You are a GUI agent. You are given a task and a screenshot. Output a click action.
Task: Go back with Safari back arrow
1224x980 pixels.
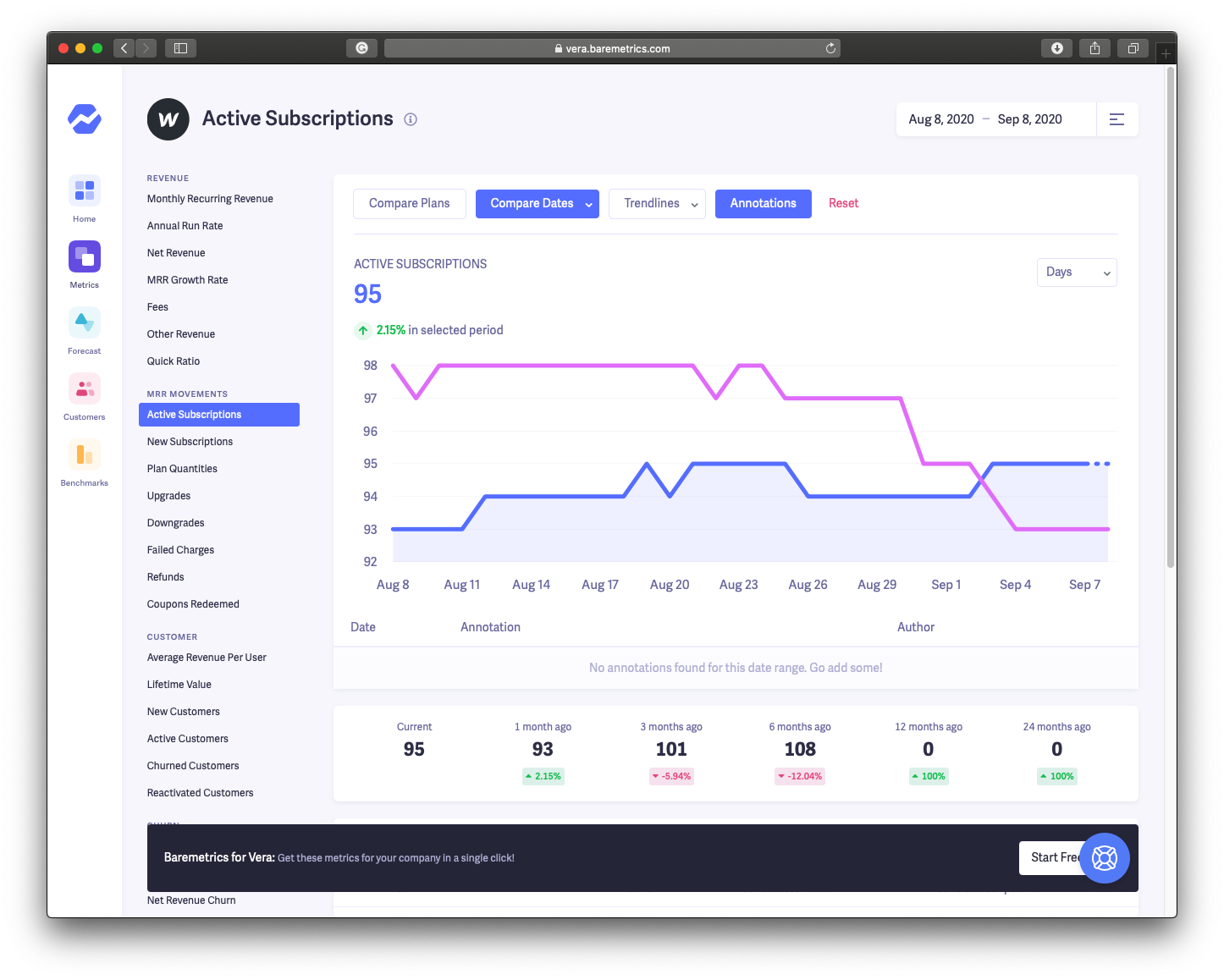tap(124, 48)
